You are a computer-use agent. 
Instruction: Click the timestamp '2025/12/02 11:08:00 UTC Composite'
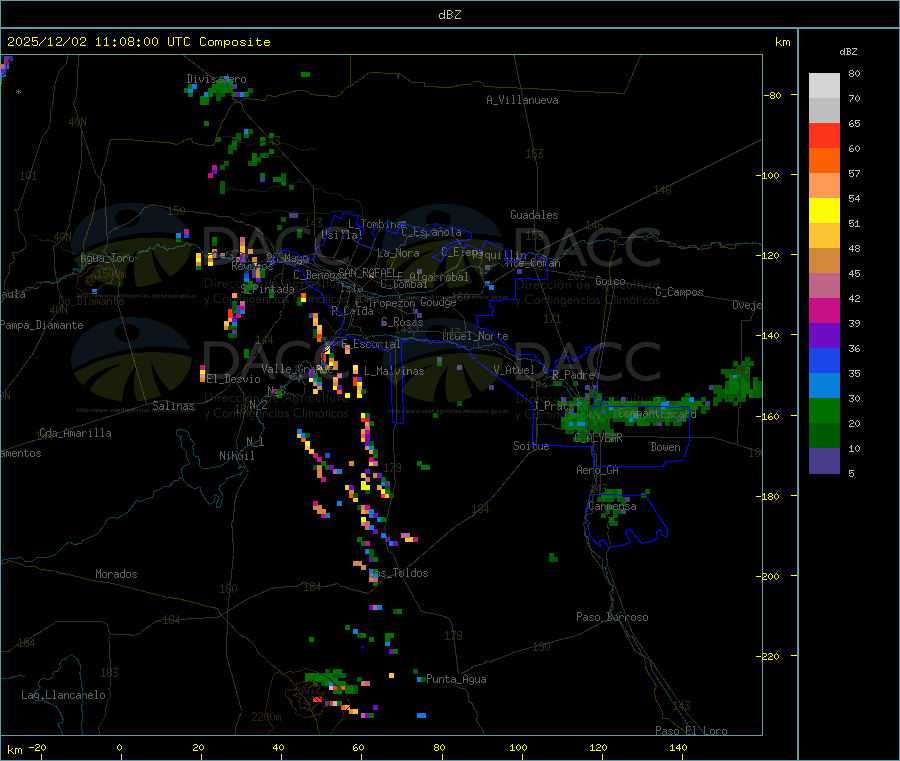138,42
